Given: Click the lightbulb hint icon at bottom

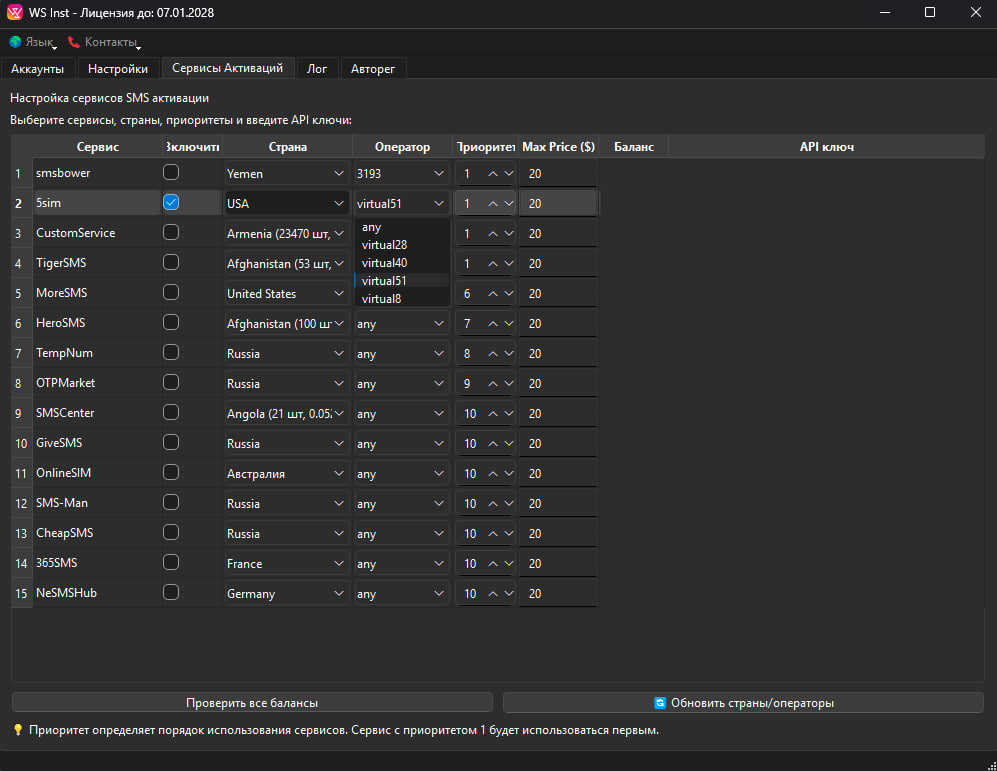Looking at the screenshot, I should point(17,730).
